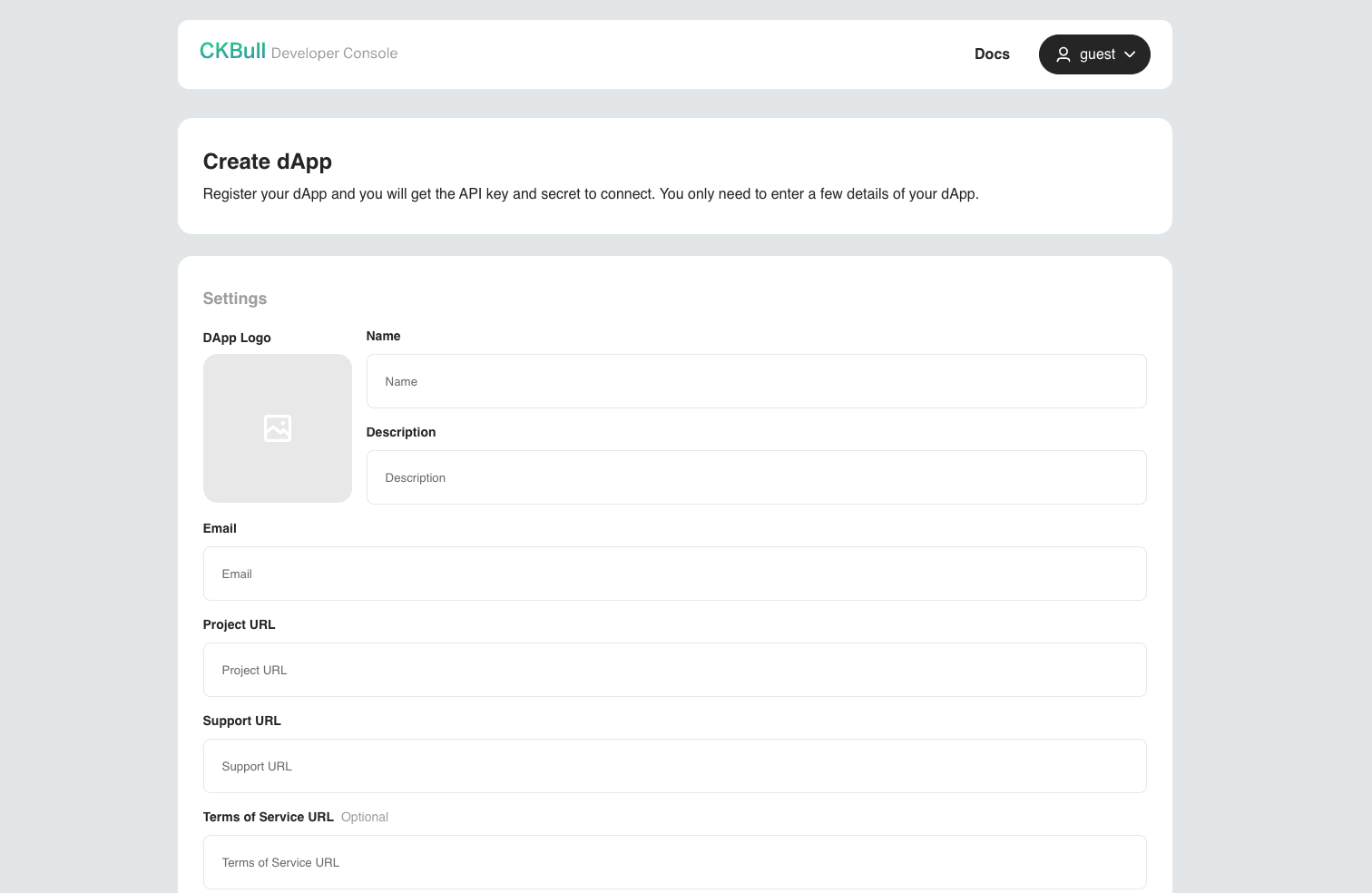The image size is (1372, 893).
Task: Focus the Name input field
Action: [x=756, y=381]
